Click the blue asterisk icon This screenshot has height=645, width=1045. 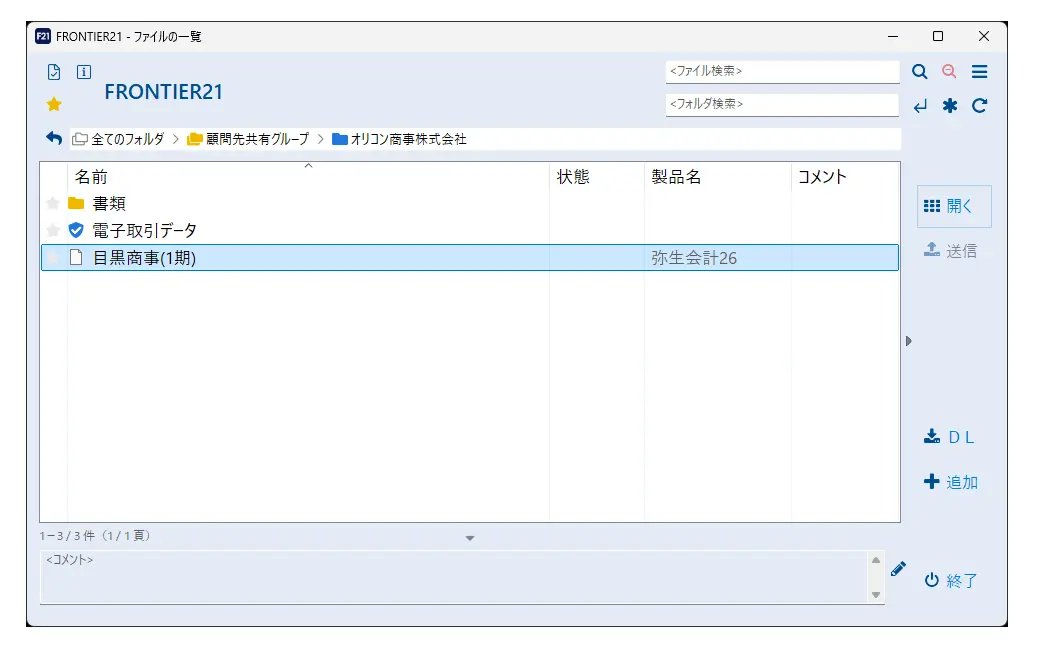coord(949,105)
